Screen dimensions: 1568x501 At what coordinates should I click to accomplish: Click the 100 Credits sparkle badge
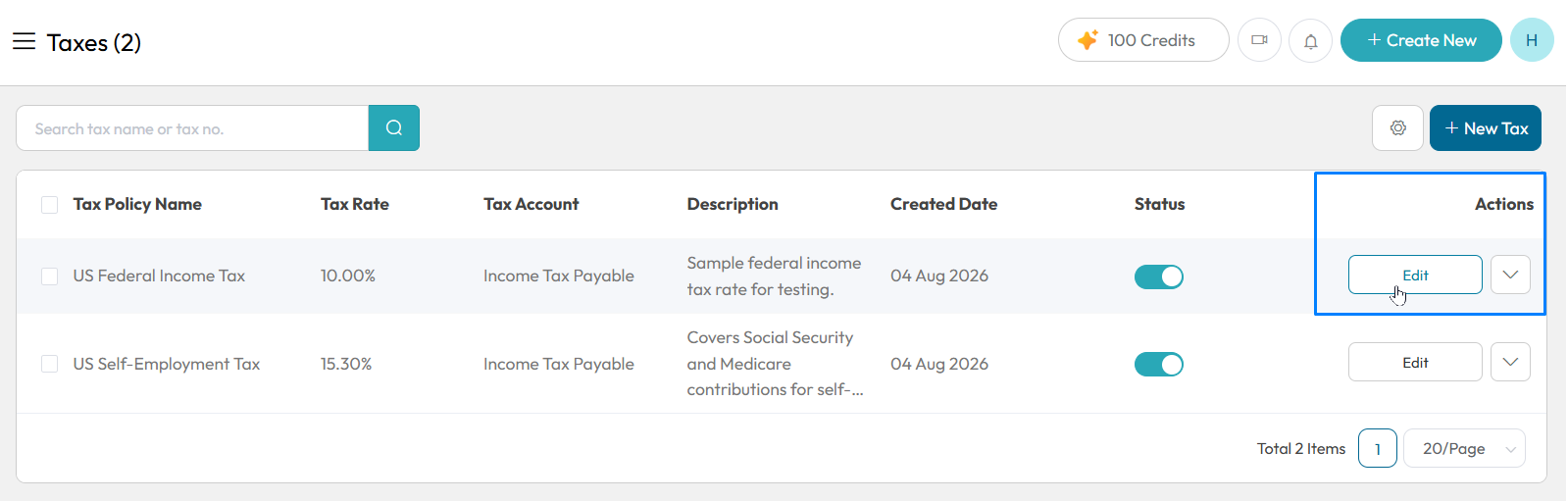(1143, 40)
